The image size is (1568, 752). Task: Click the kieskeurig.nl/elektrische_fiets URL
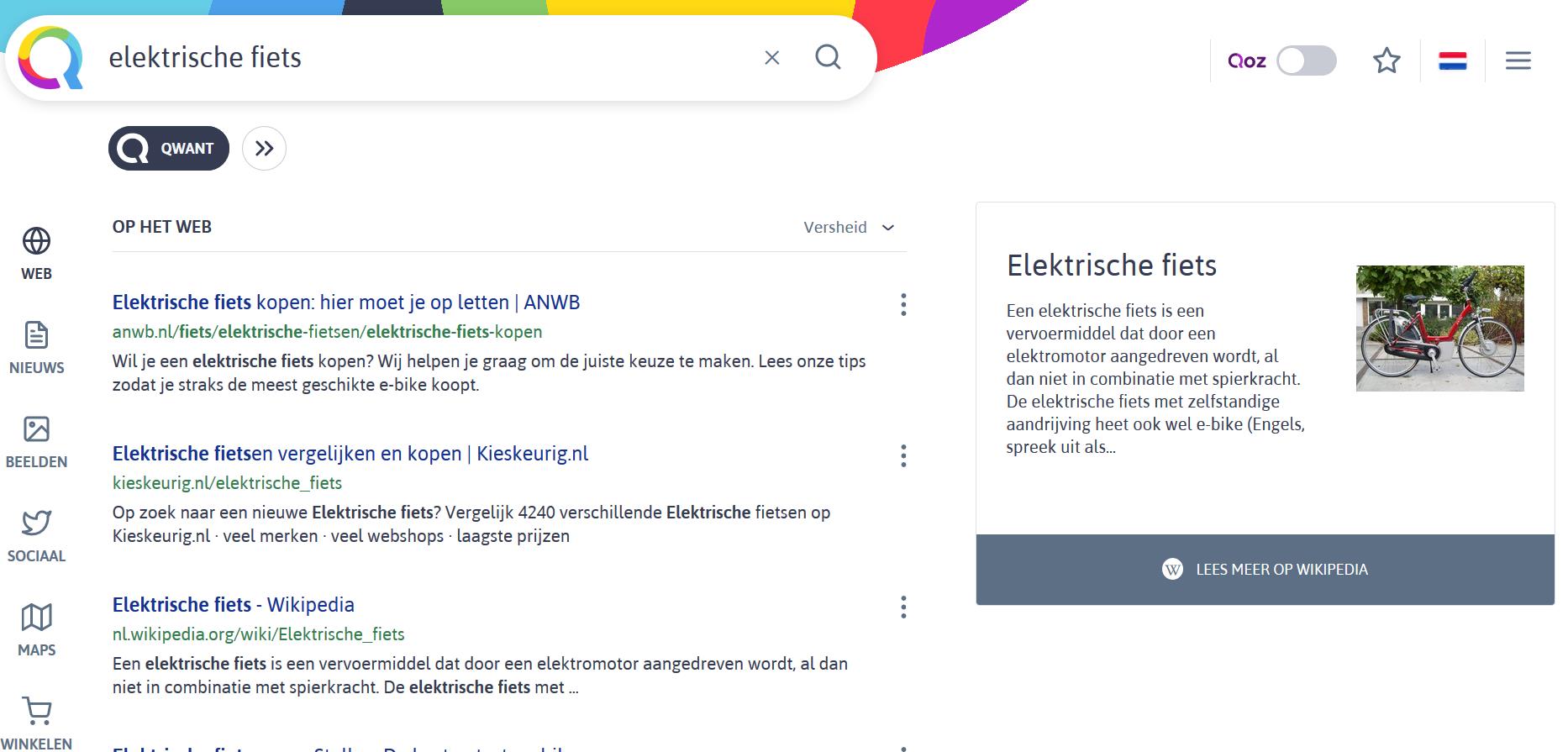click(227, 483)
